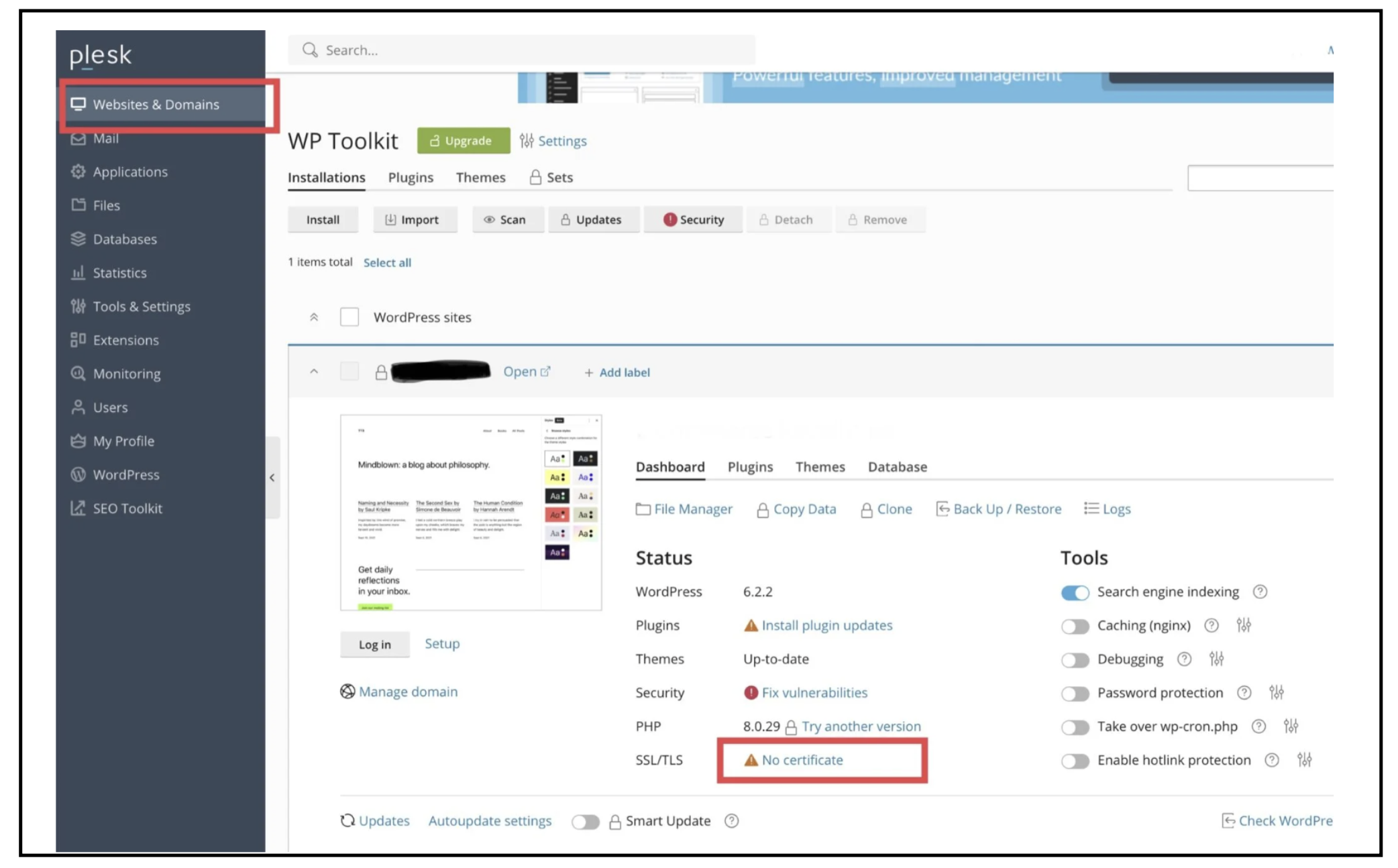Image resolution: width=1398 pixels, height=868 pixels.
Task: Enable the Debugging toggle
Action: (x=1075, y=659)
